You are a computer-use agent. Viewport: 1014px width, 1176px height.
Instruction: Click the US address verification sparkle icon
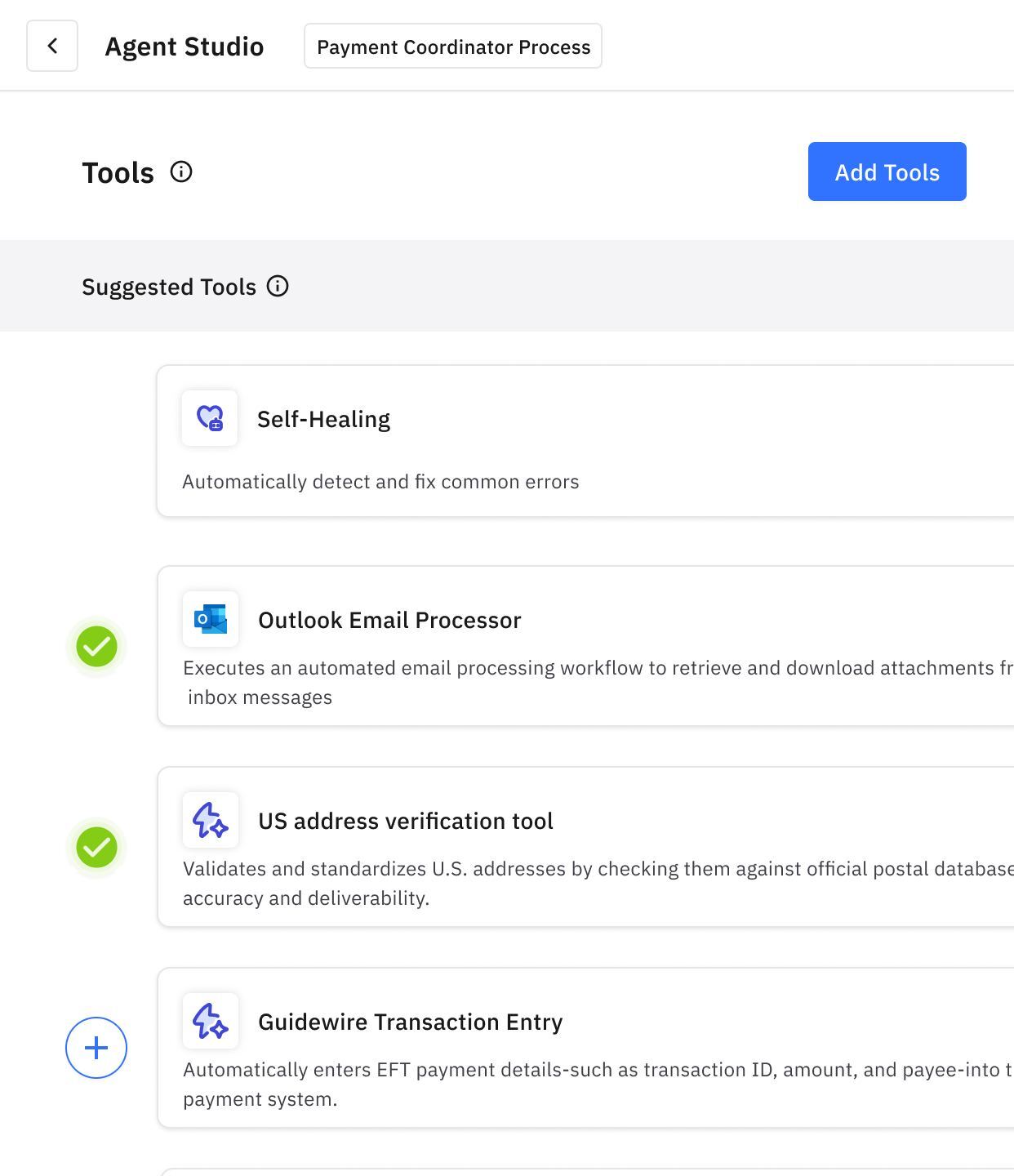tap(211, 820)
